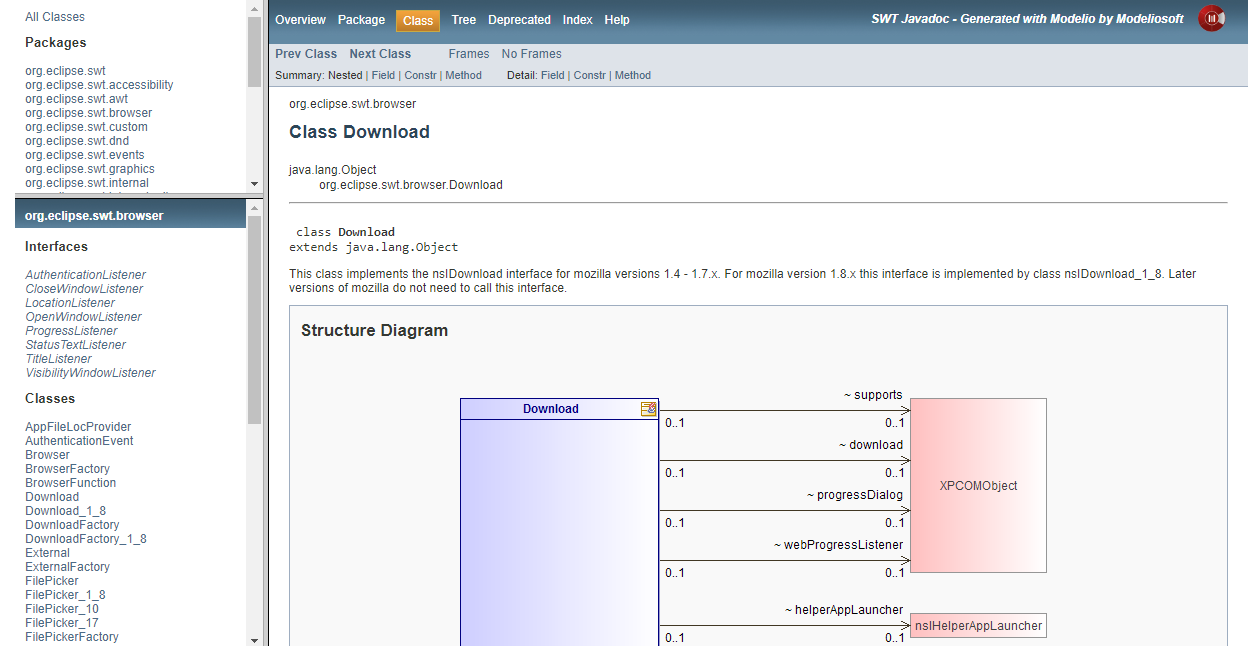Open CloseWindowListener interface
1248x646 pixels.
[84, 289]
